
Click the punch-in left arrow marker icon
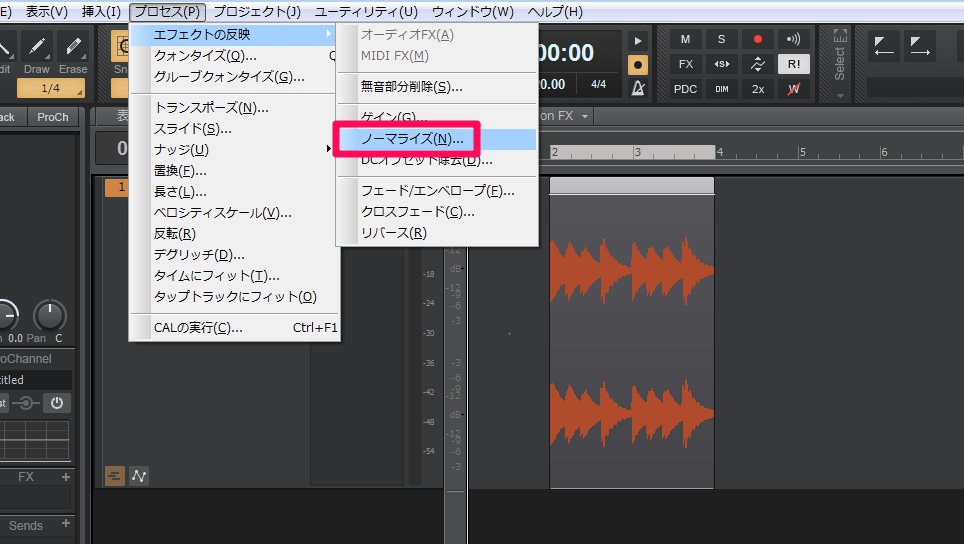884,46
